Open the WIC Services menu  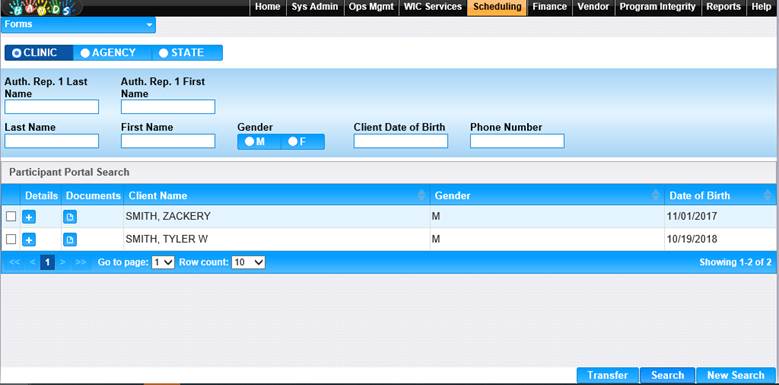(433, 7)
